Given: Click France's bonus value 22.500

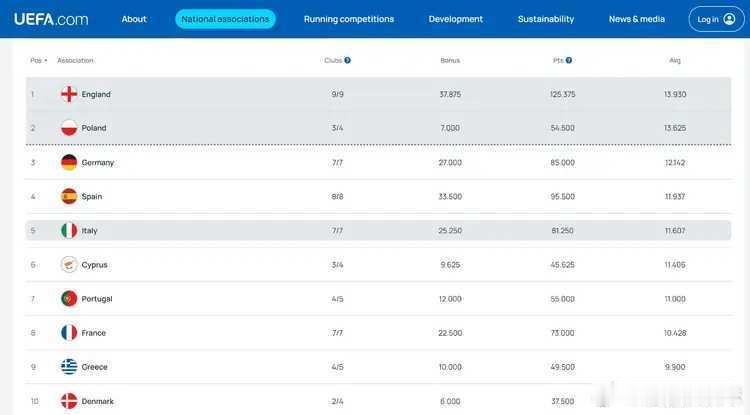Looking at the screenshot, I should pyautogui.click(x=450, y=333).
